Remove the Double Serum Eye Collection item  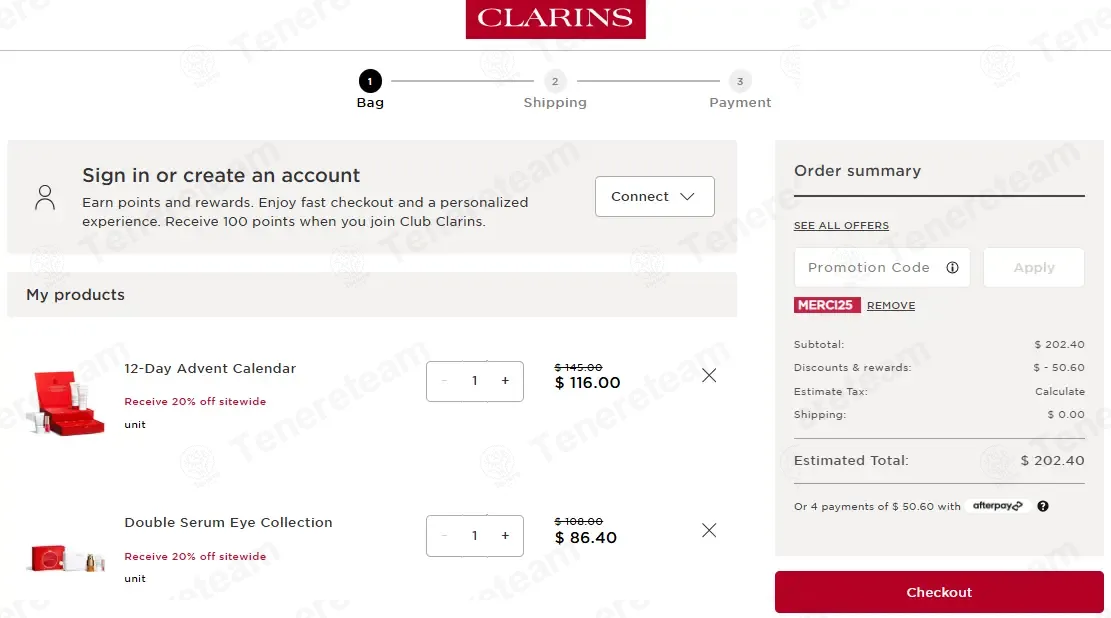(709, 531)
